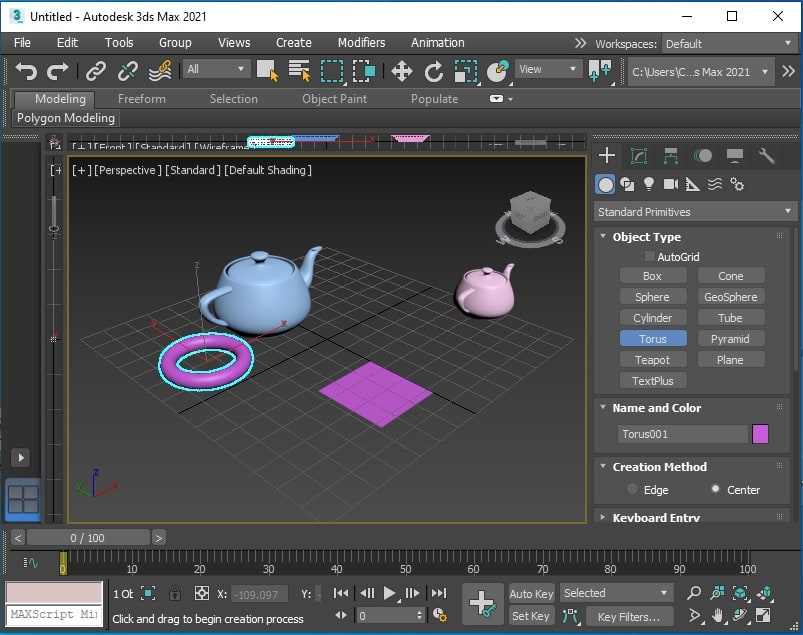Select the Systems category icon

pos(737,184)
